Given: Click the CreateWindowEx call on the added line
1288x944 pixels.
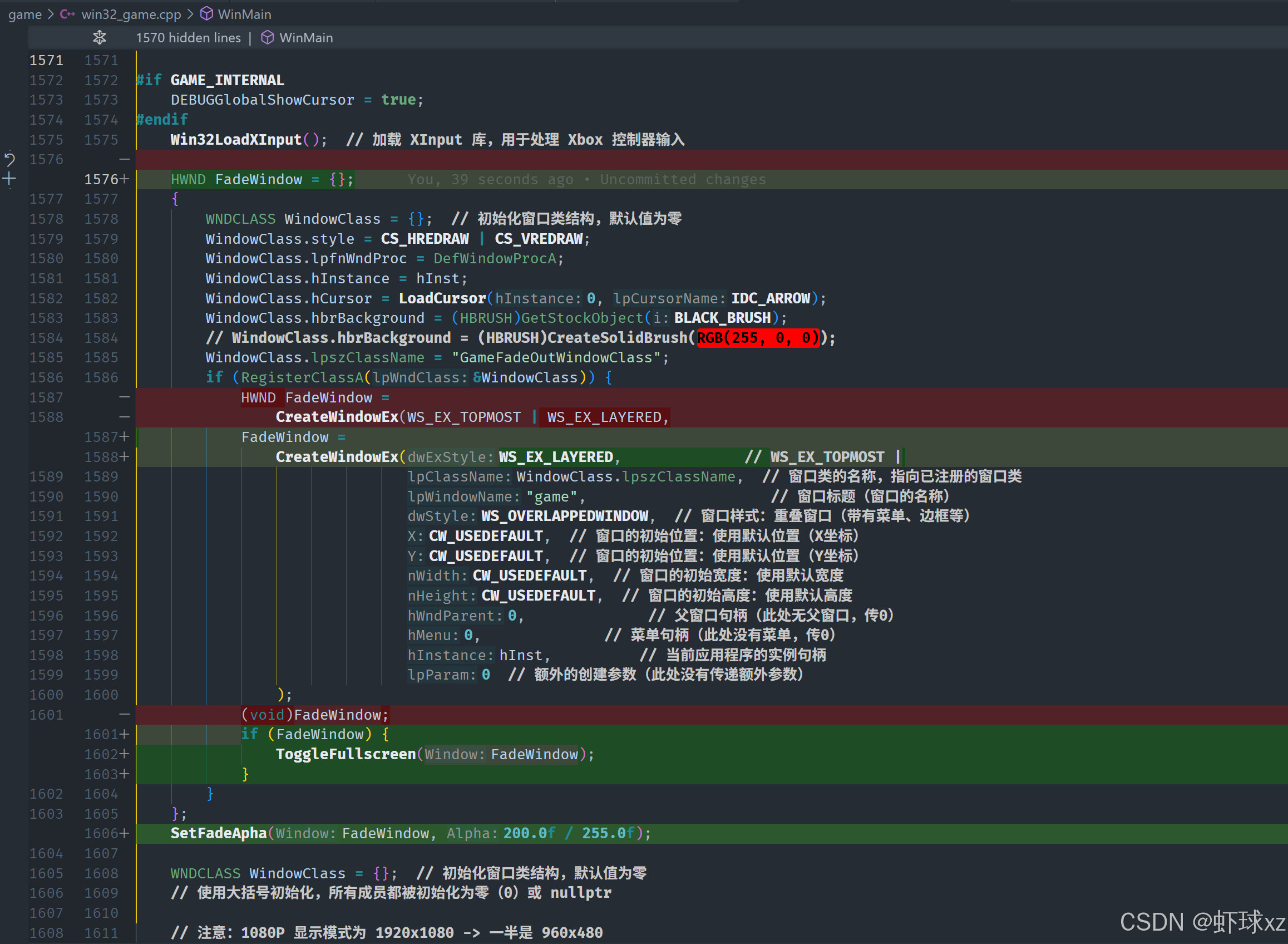Looking at the screenshot, I should (337, 456).
